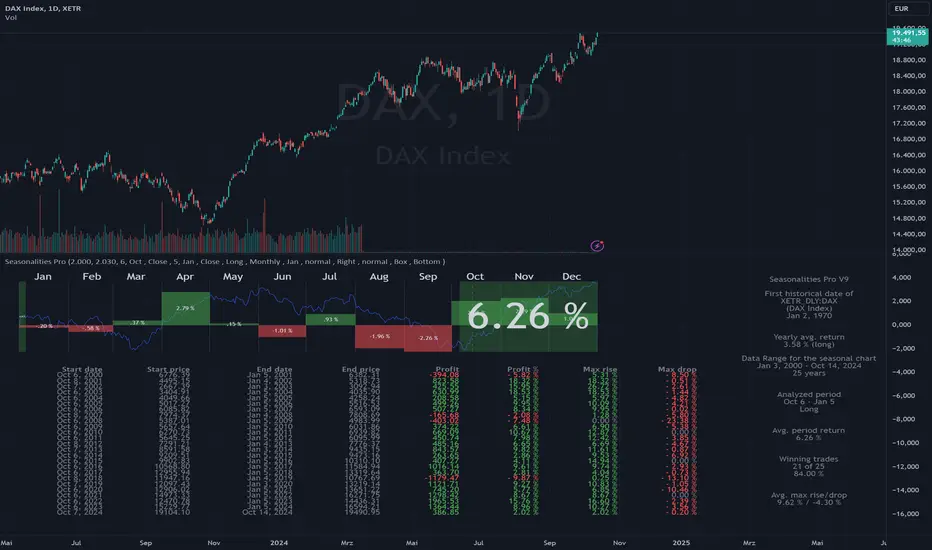Click the large 6.26 % highlighted period label
Viewport: 932px width, 550px height.
pyautogui.click(x=528, y=316)
